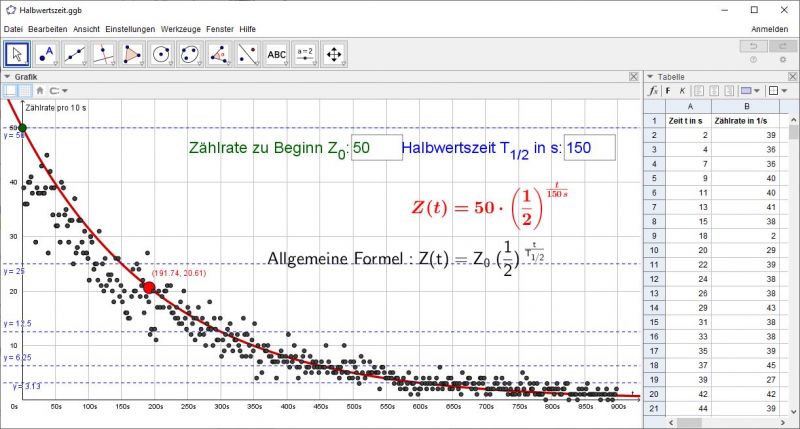The width and height of the screenshot is (800, 429).
Task: Open the Werkzeuge menu
Action: coord(181,29)
